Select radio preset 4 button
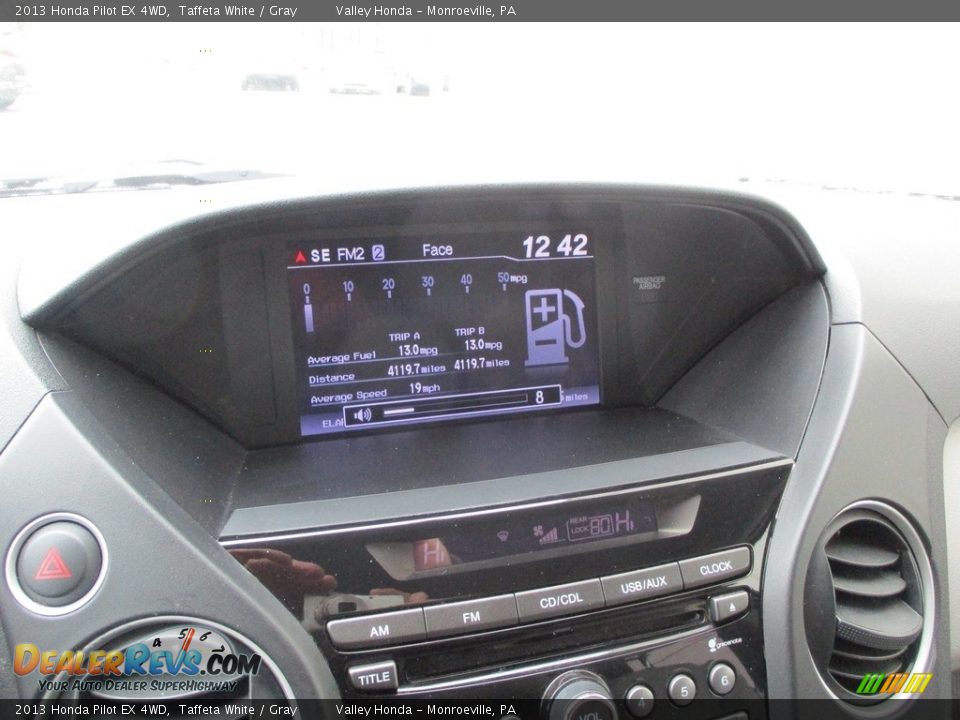 click(x=640, y=699)
